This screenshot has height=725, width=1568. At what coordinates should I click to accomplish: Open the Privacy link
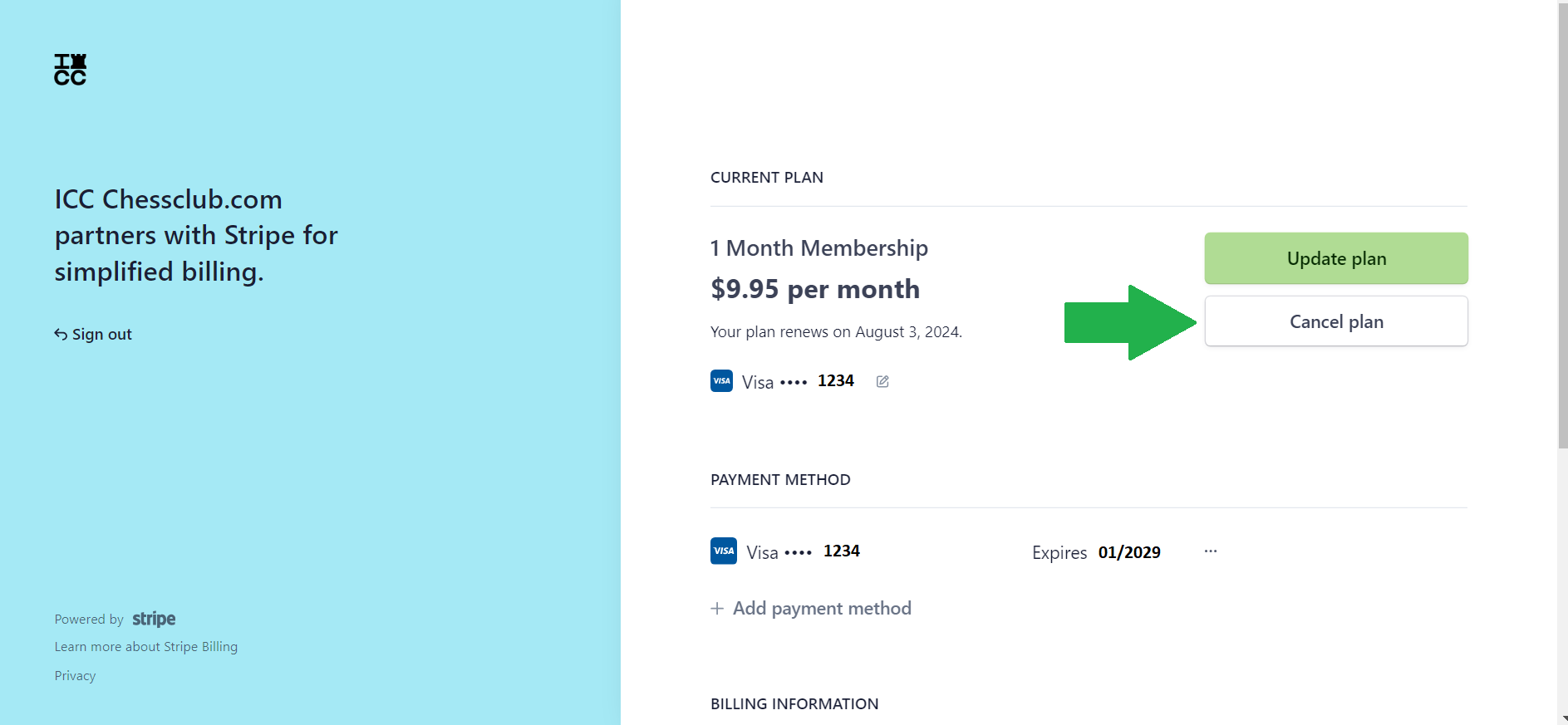75,676
